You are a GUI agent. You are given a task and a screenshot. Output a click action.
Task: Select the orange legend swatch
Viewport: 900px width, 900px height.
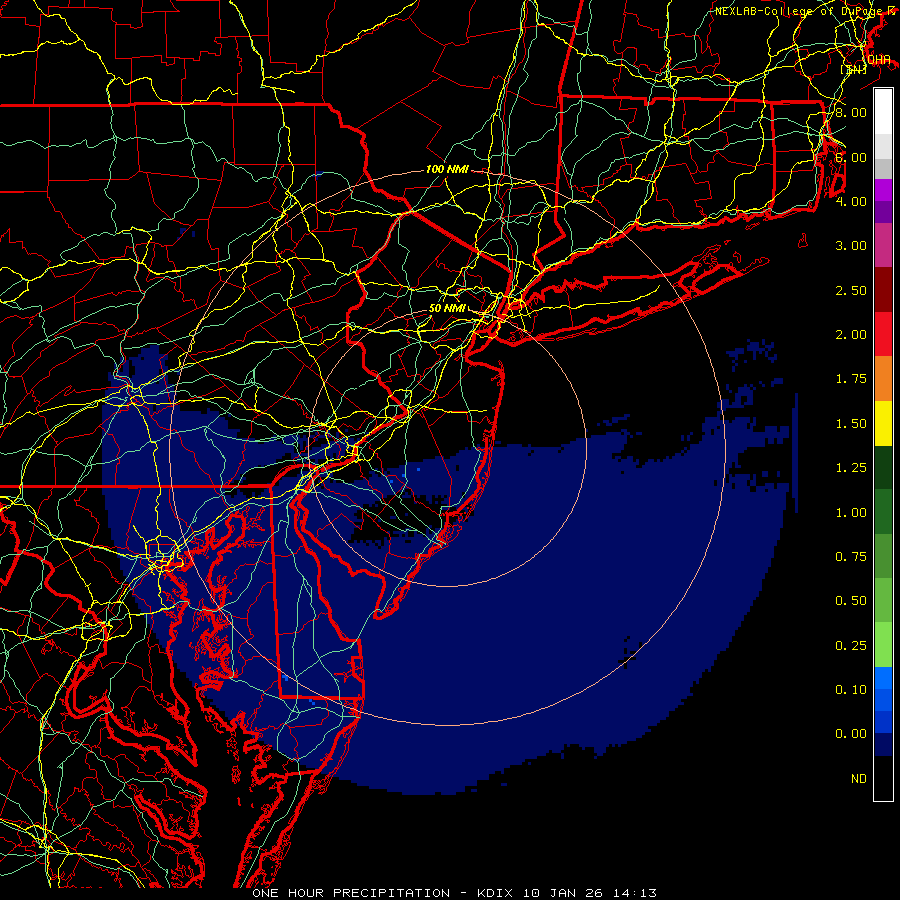coord(883,379)
